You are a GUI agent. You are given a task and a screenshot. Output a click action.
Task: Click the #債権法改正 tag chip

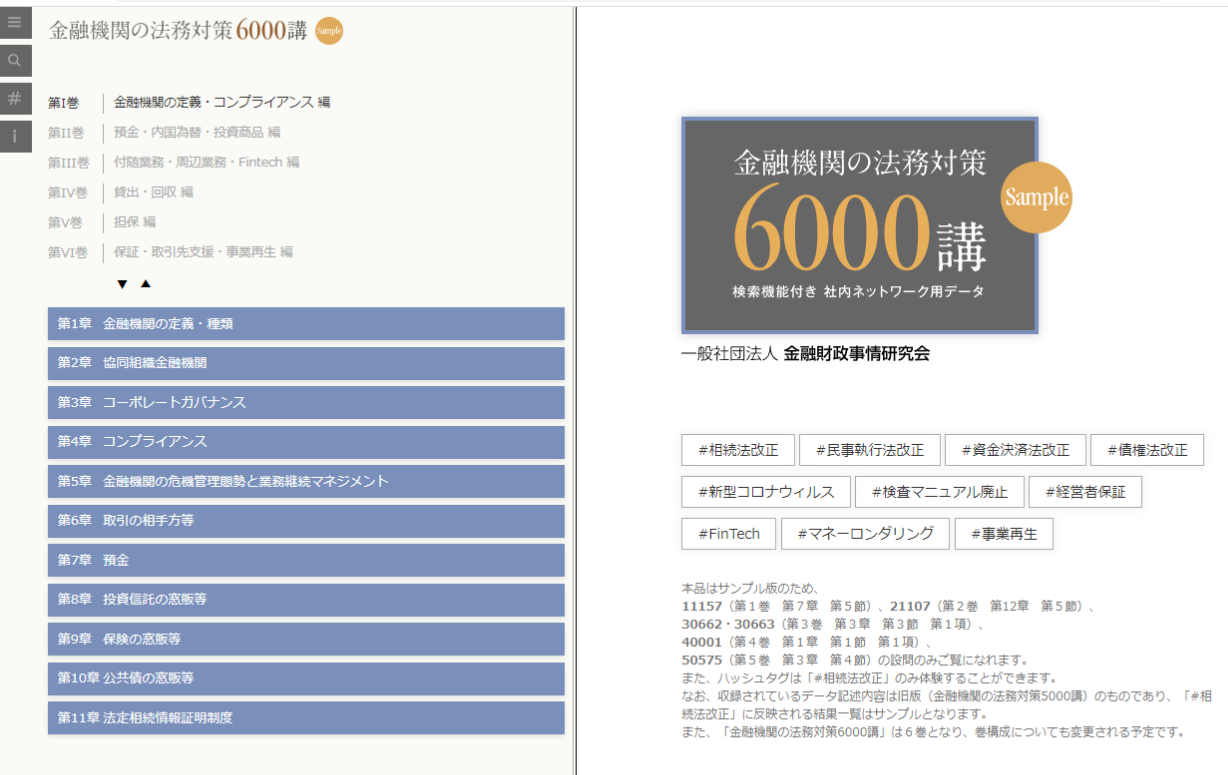(x=1147, y=450)
